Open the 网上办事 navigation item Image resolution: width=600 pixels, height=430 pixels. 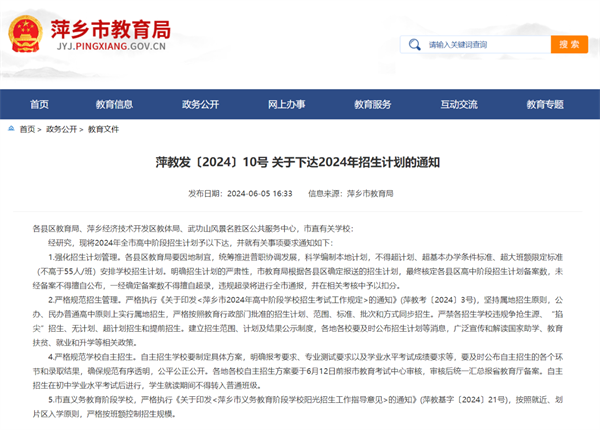click(x=287, y=104)
